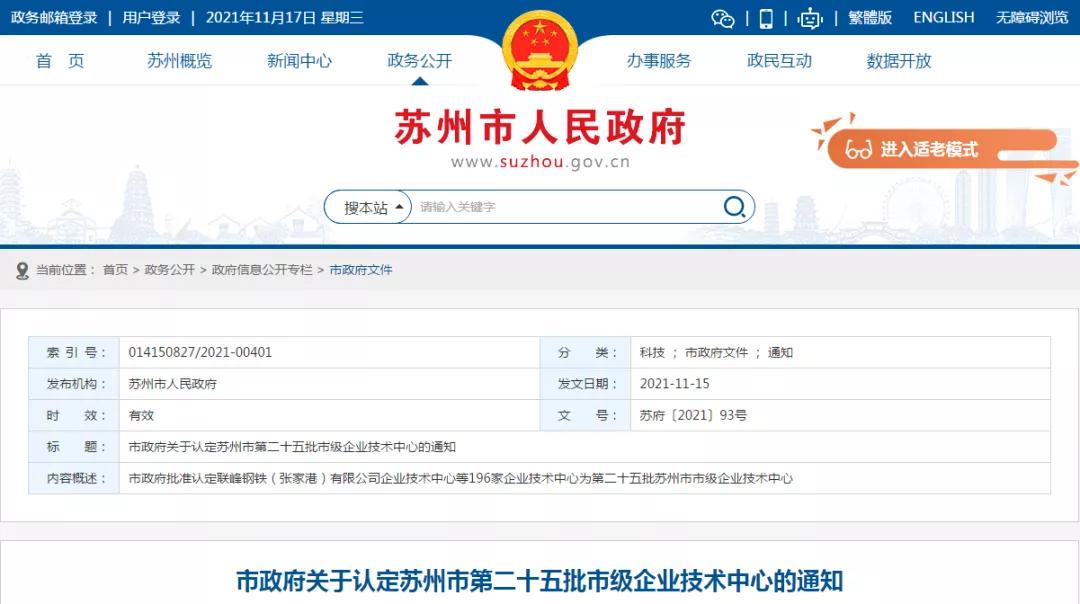The image size is (1080, 604).
Task: Click the magnifier search icon
Action: pos(735,207)
